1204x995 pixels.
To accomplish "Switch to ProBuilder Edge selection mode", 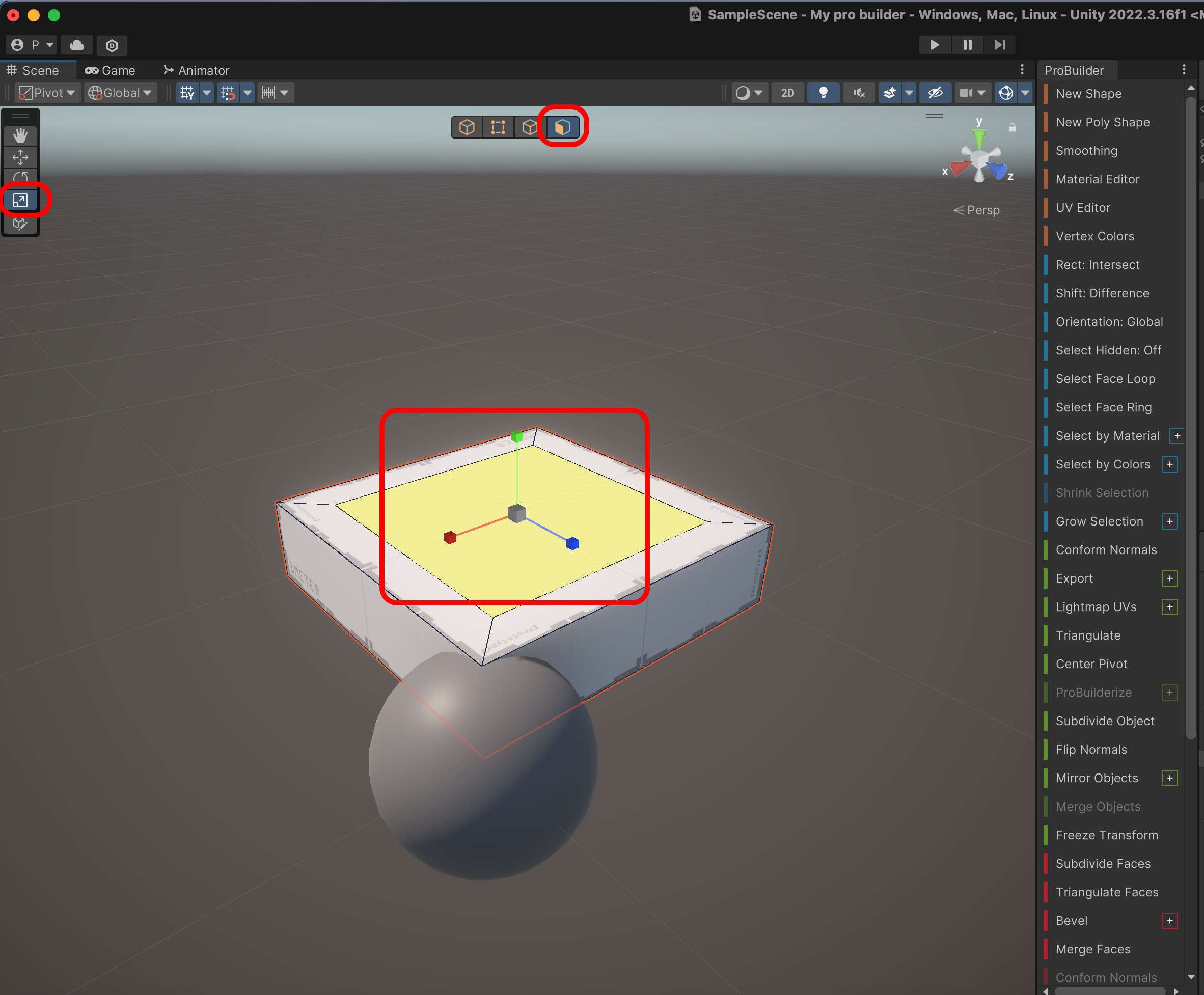I will point(529,127).
